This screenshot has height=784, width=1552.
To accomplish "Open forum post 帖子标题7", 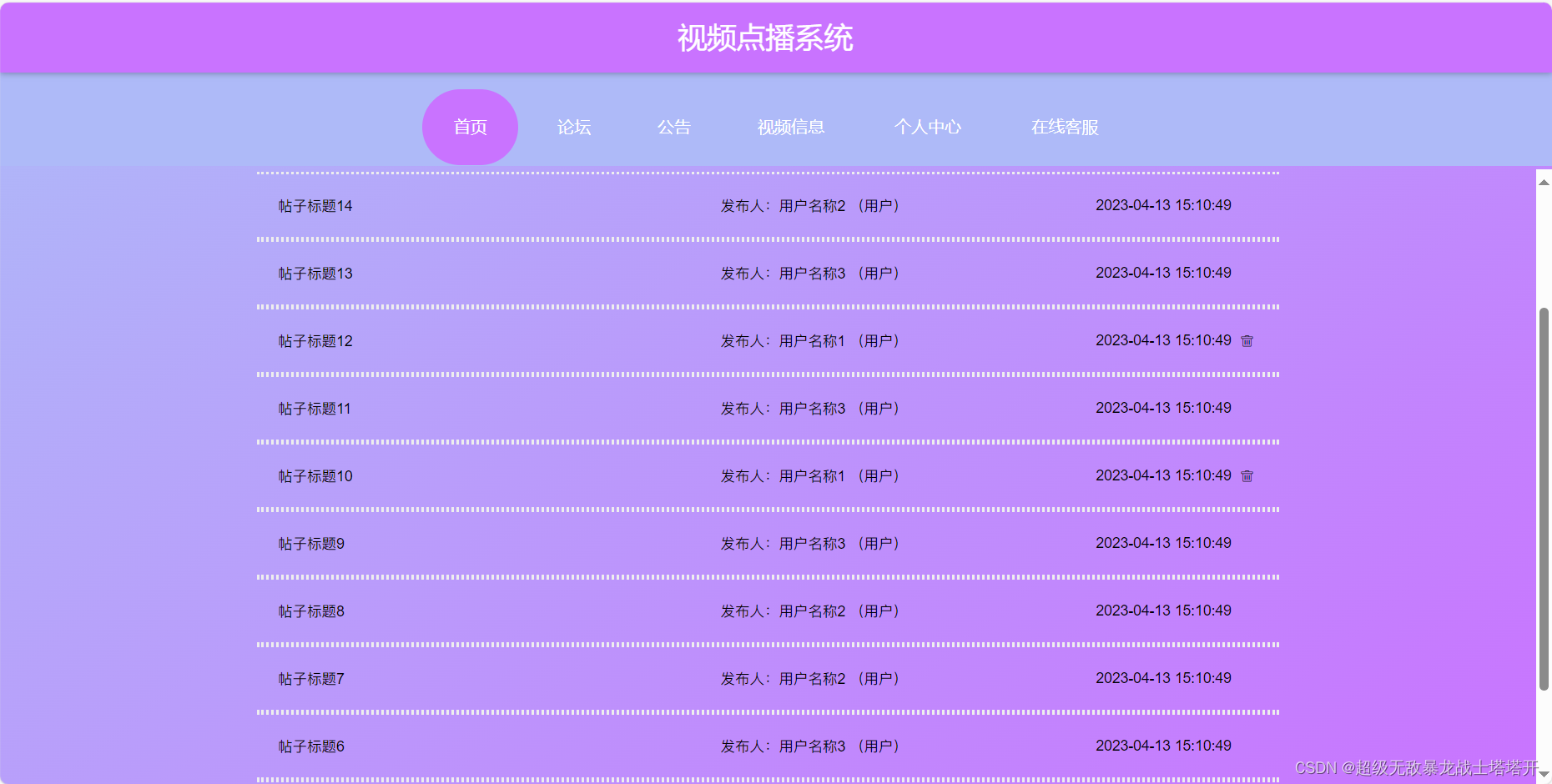I will tap(311, 679).
